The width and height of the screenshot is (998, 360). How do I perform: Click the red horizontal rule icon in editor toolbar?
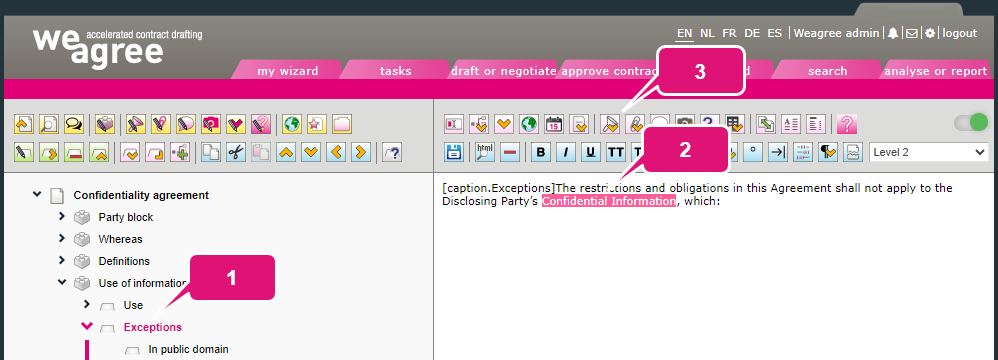click(510, 152)
